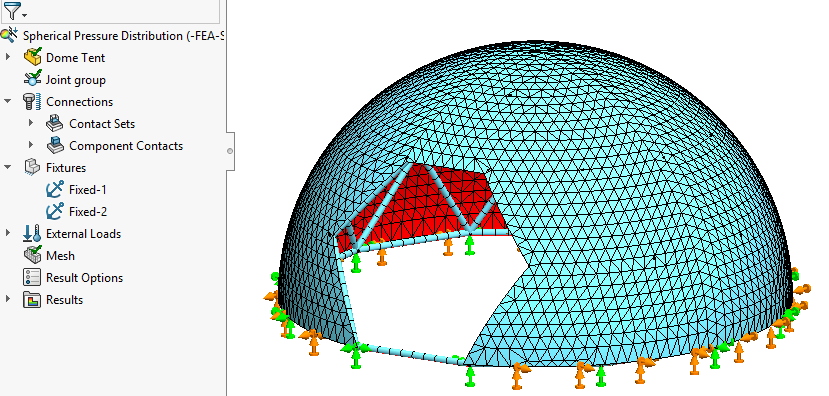Click the Fixed-1 anchor icon
The height and width of the screenshot is (396, 829).
[55, 189]
